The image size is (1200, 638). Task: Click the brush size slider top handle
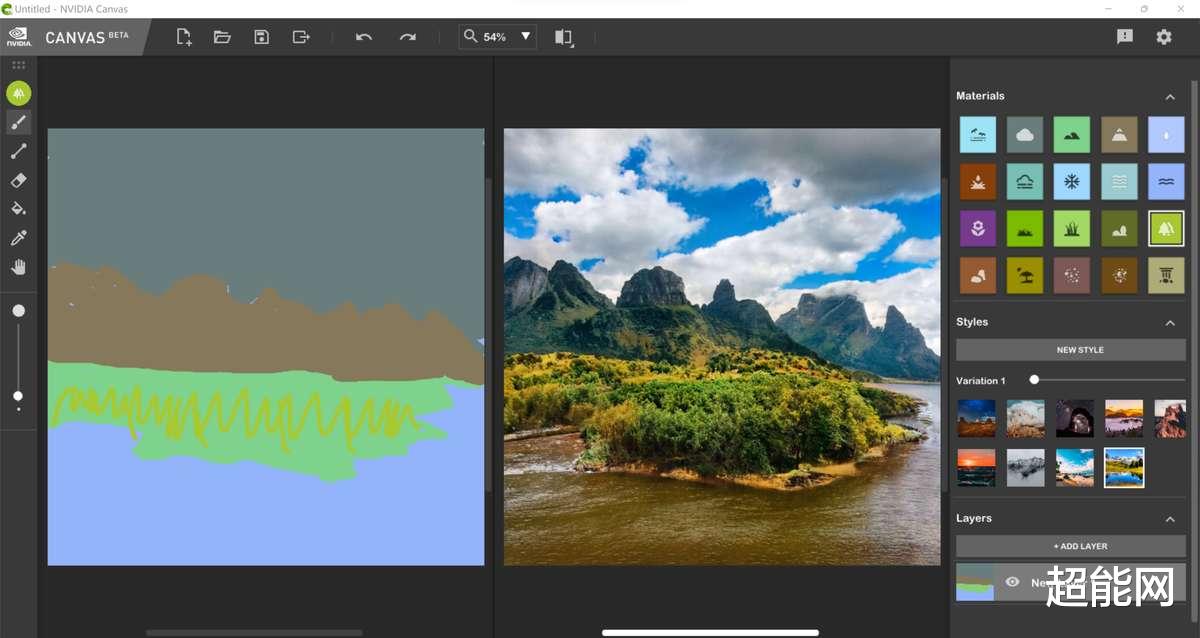(18, 311)
